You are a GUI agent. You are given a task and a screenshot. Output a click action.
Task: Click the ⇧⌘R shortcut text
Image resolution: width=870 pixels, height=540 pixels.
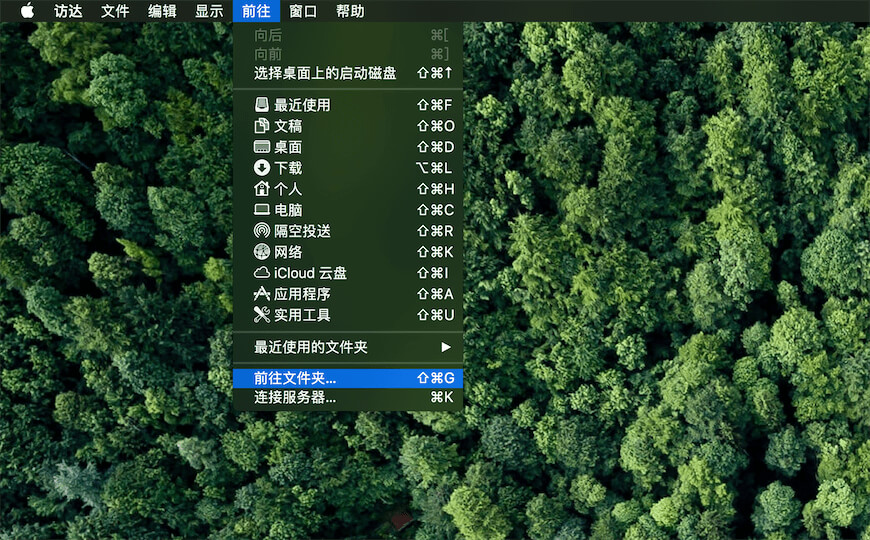(436, 231)
